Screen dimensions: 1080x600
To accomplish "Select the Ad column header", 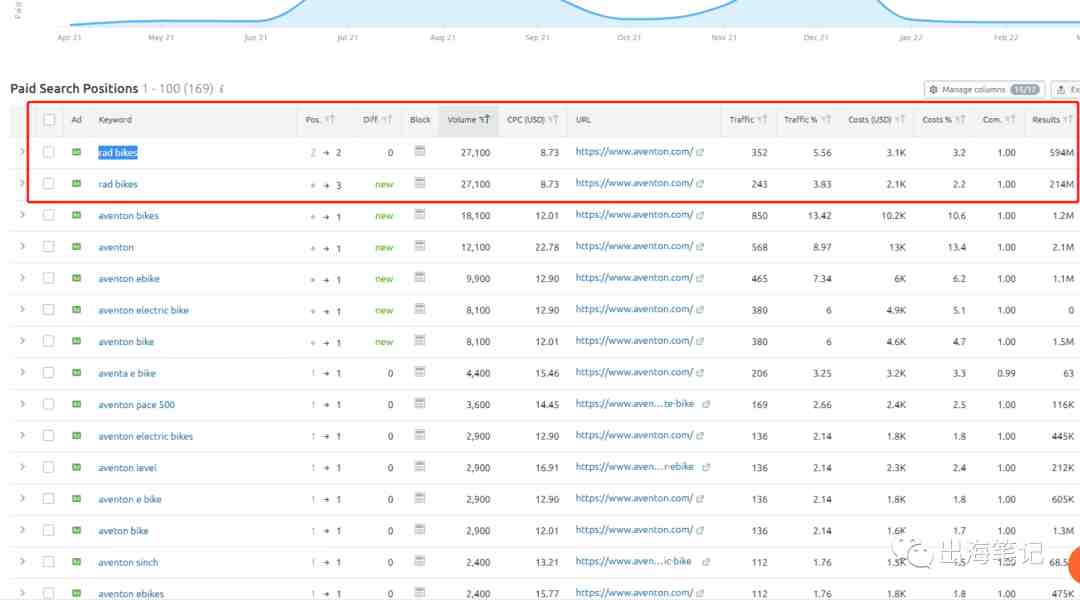I will (76, 120).
